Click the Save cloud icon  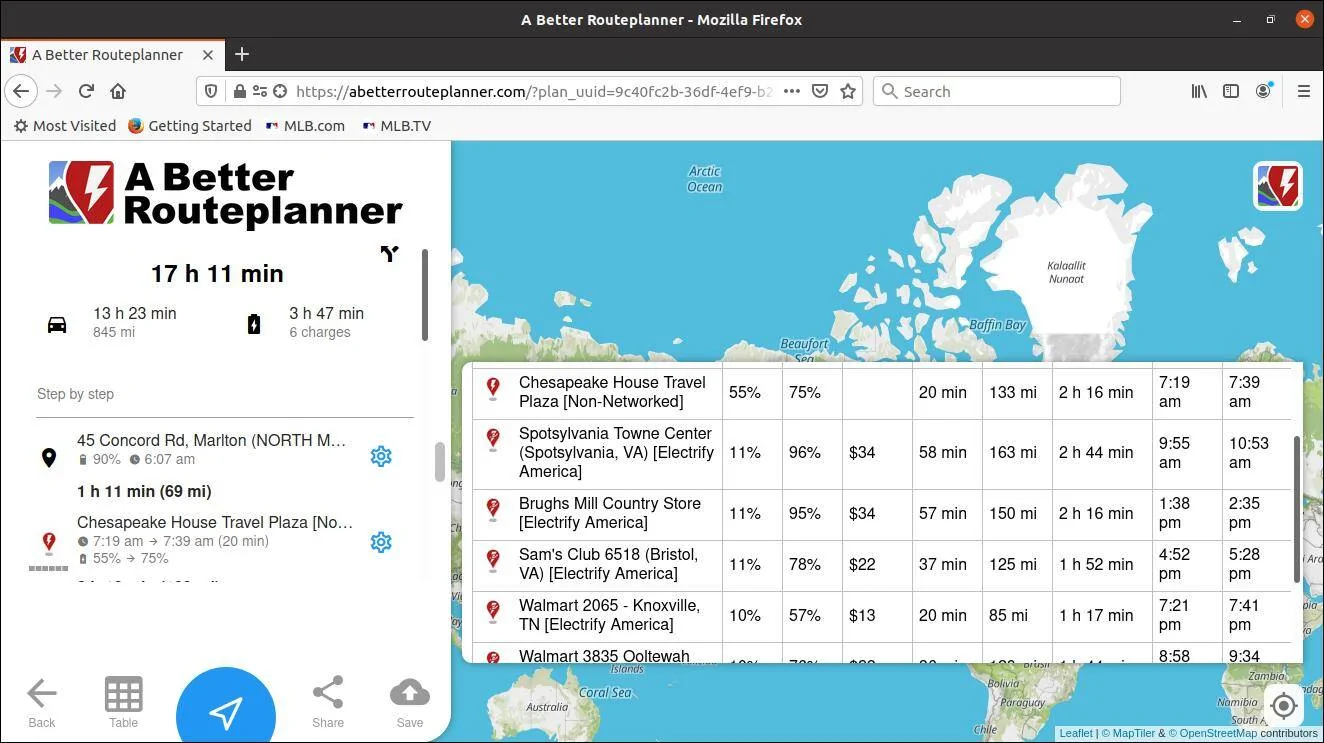point(410,692)
